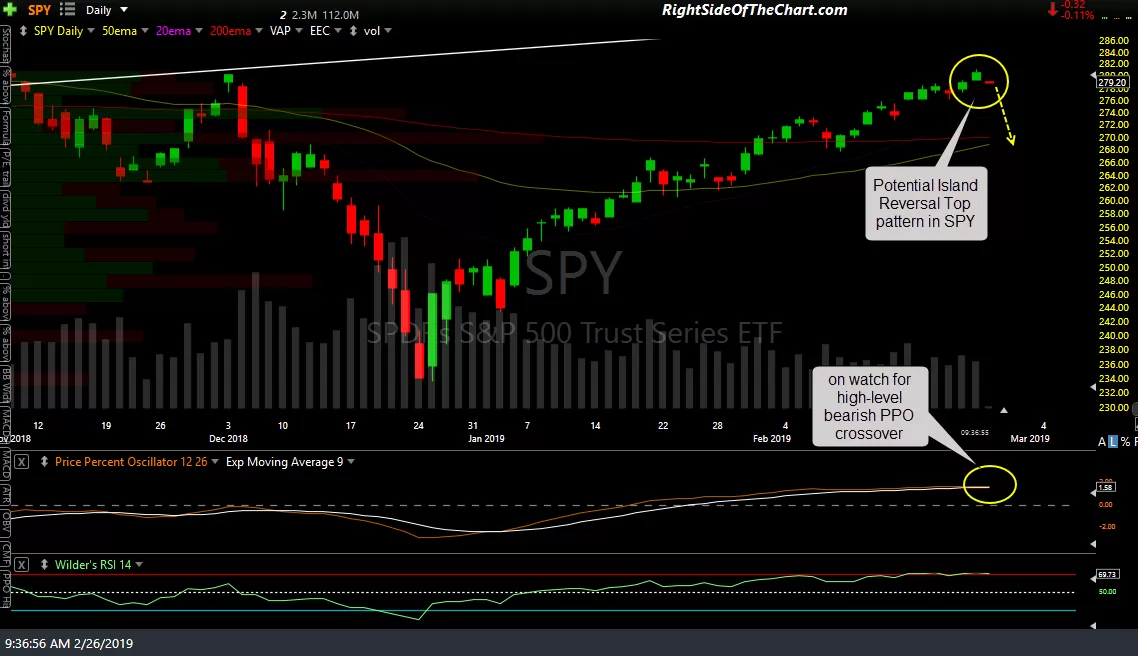The image size is (1138, 656).
Task: Click the move arrows beside vol
Action: click(353, 30)
